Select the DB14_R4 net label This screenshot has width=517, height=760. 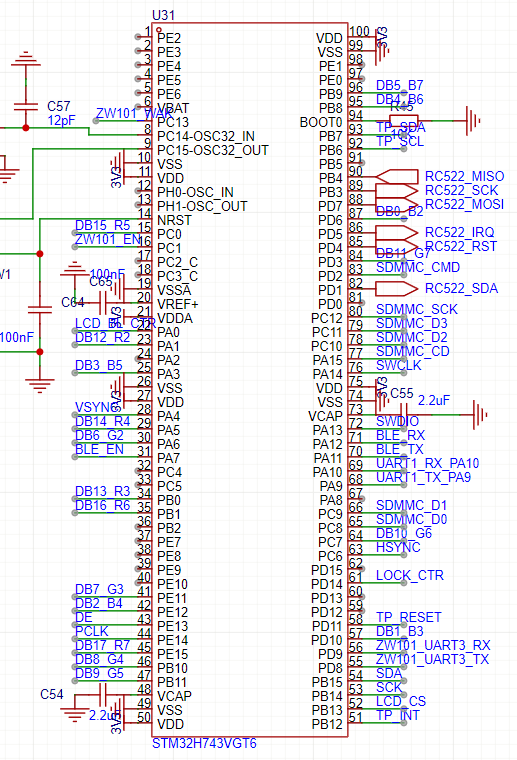coord(102,421)
